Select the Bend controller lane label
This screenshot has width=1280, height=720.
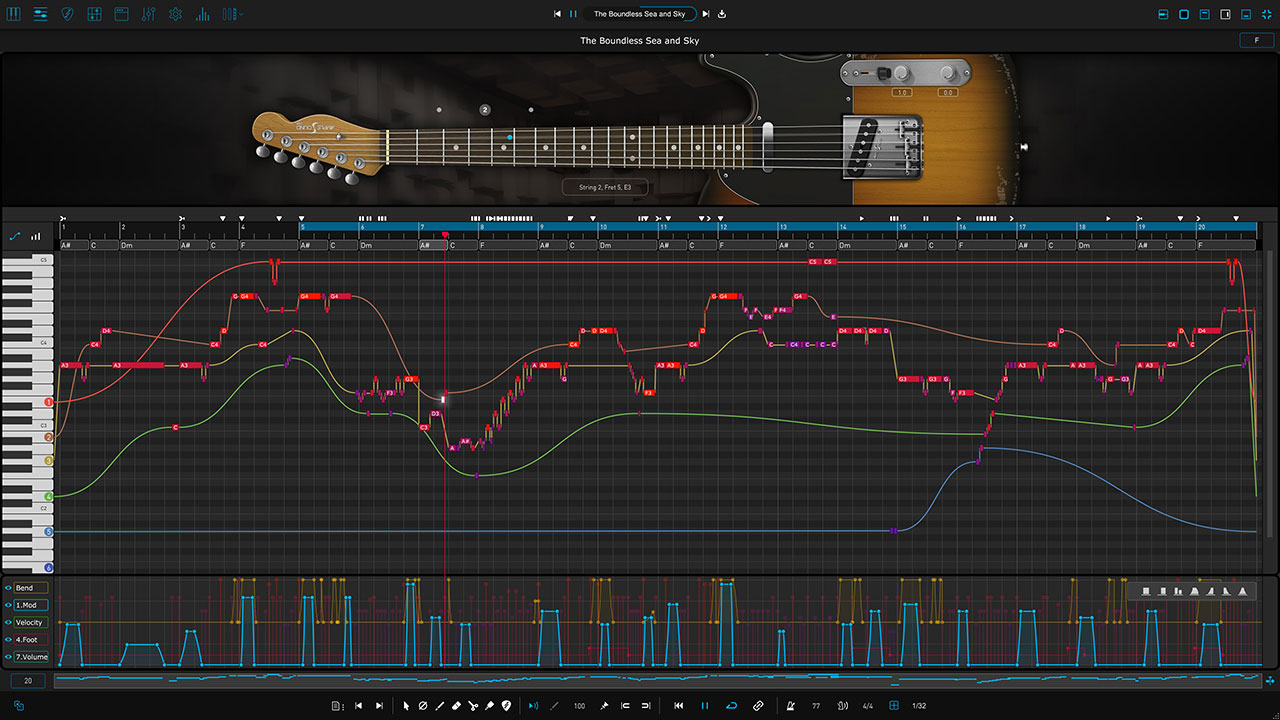pos(30,588)
